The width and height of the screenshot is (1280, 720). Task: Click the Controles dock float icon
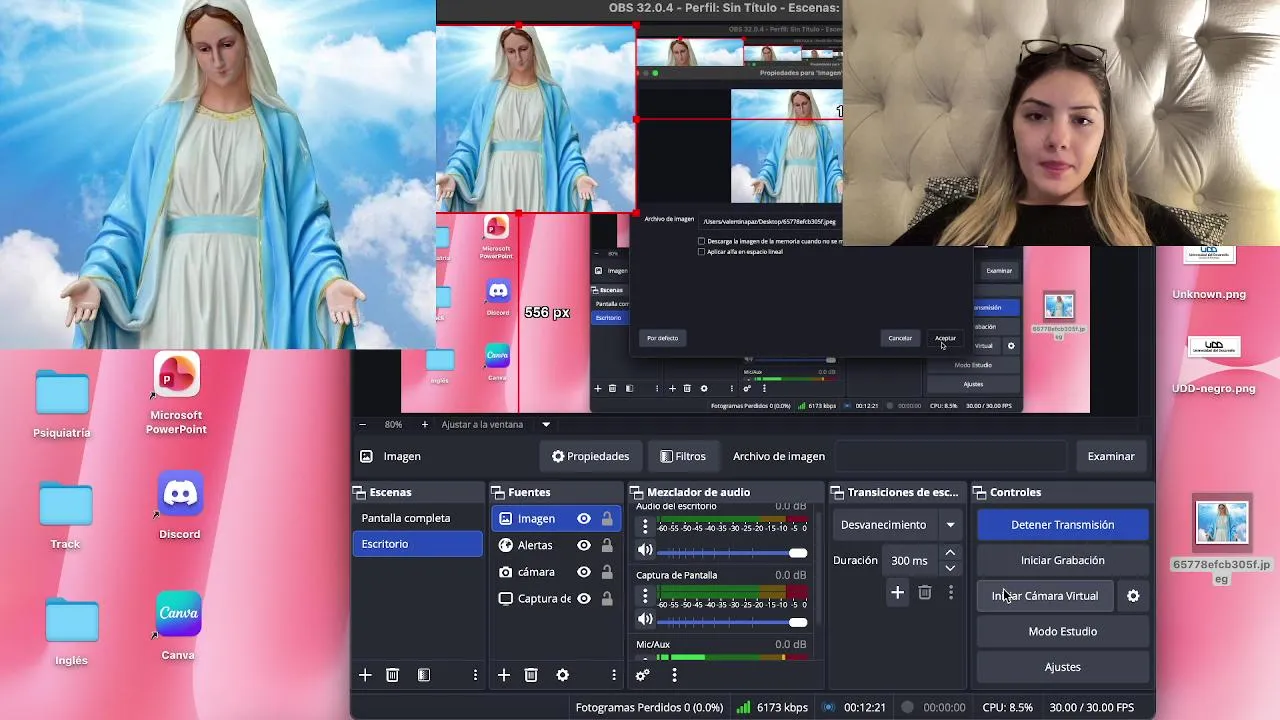pos(979,492)
